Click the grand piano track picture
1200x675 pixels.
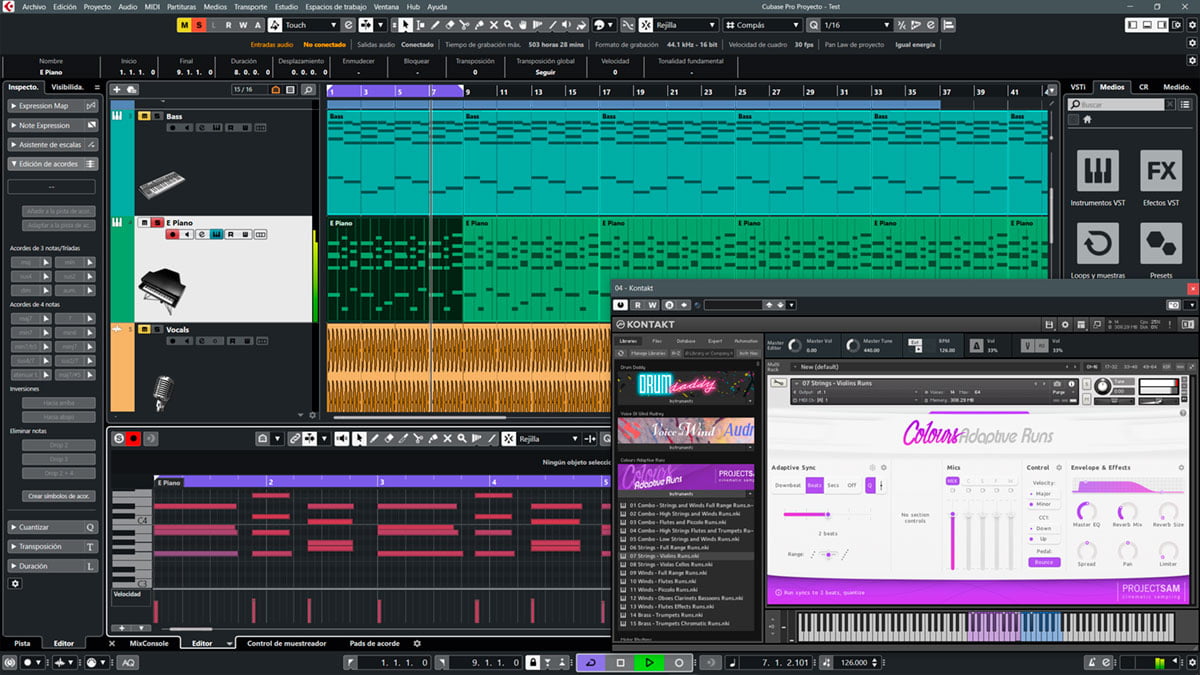tap(161, 291)
